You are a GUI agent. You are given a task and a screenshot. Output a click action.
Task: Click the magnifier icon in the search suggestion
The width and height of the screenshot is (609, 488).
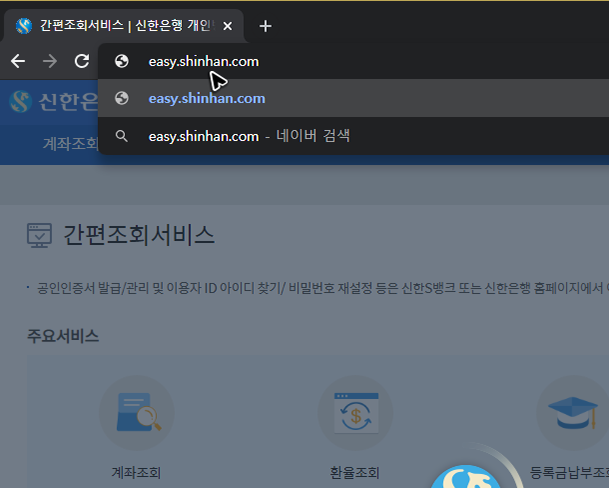[122, 136]
